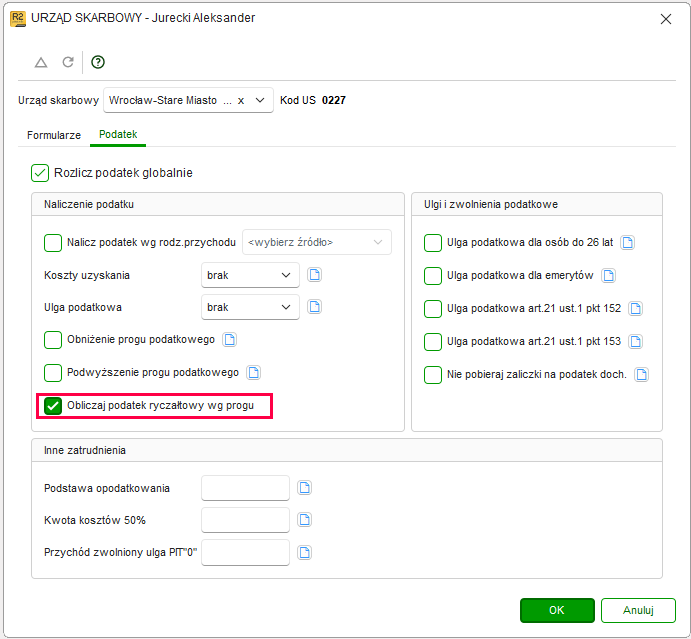The image size is (691, 639).
Task: Click the R2 application icon in title bar
Action: (18, 19)
